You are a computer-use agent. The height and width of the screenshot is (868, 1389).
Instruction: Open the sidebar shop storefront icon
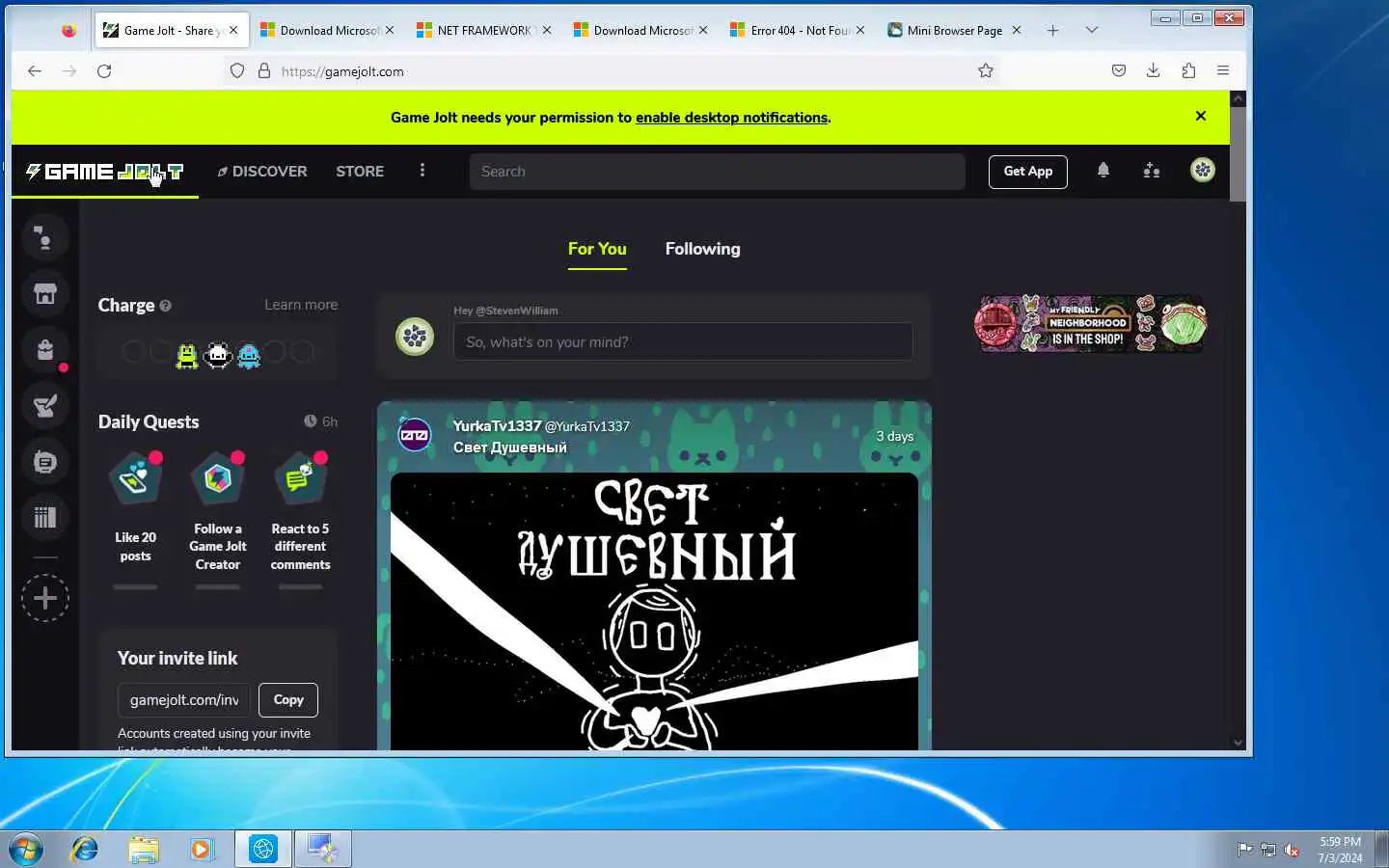[x=44, y=294]
